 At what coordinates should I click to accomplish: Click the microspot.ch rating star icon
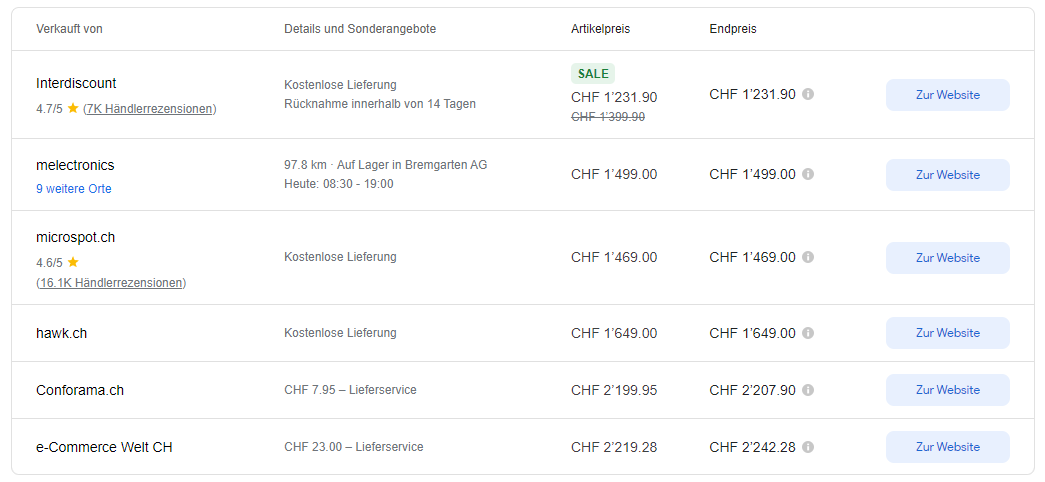tap(73, 262)
